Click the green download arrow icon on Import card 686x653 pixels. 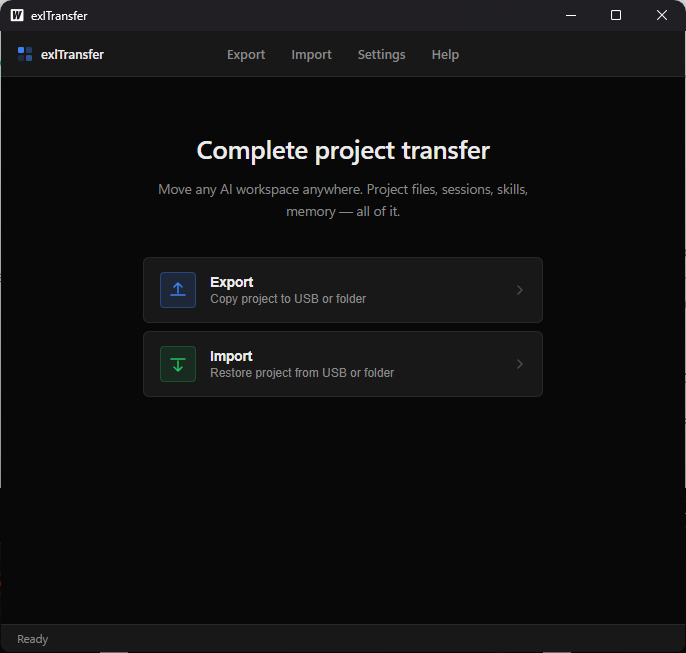point(178,364)
